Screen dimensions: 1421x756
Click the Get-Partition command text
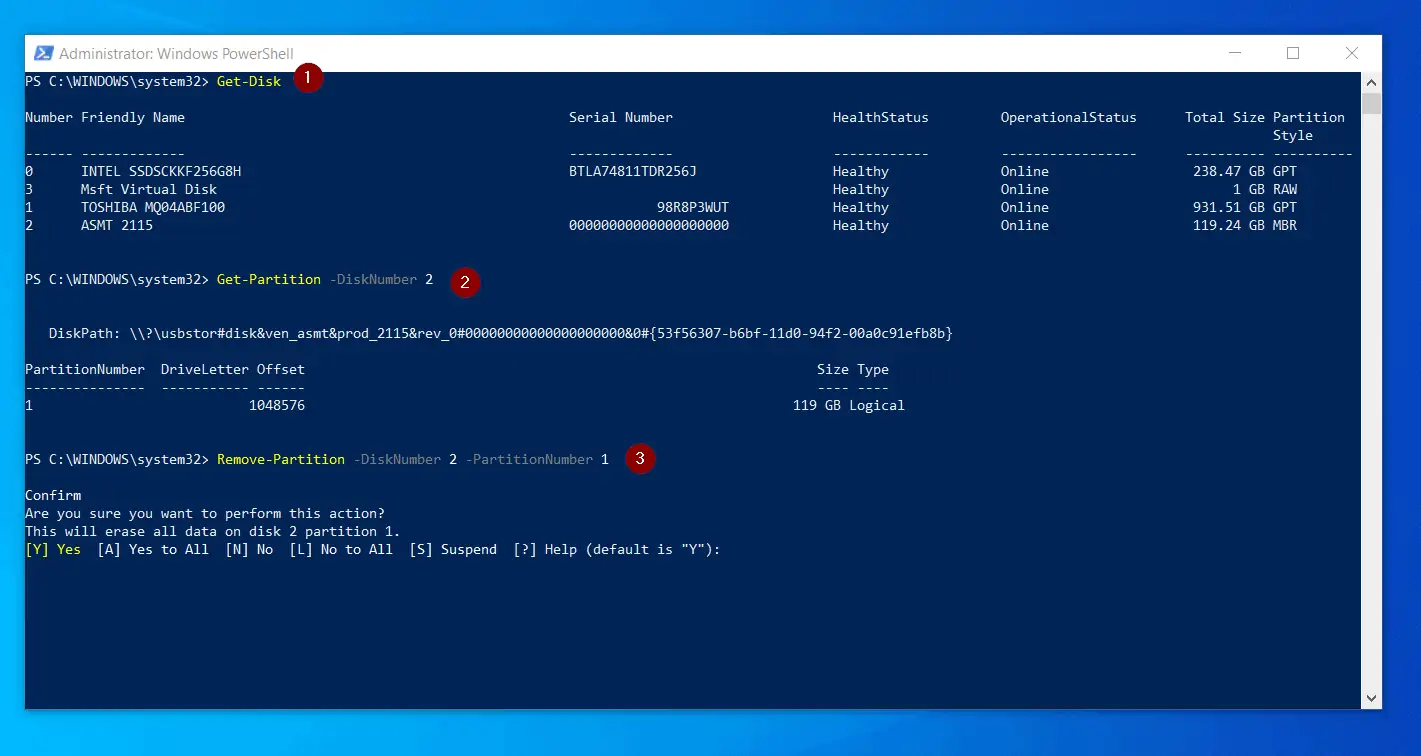(x=269, y=279)
